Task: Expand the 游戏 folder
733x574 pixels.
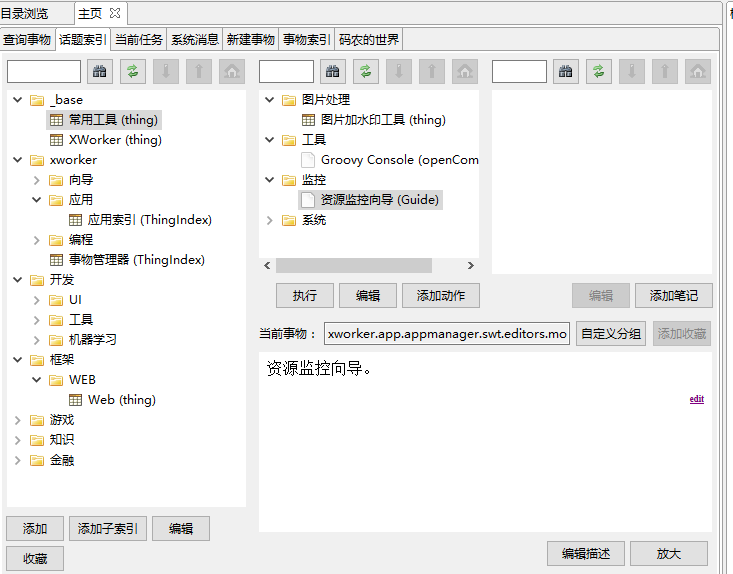Action: coord(18,420)
